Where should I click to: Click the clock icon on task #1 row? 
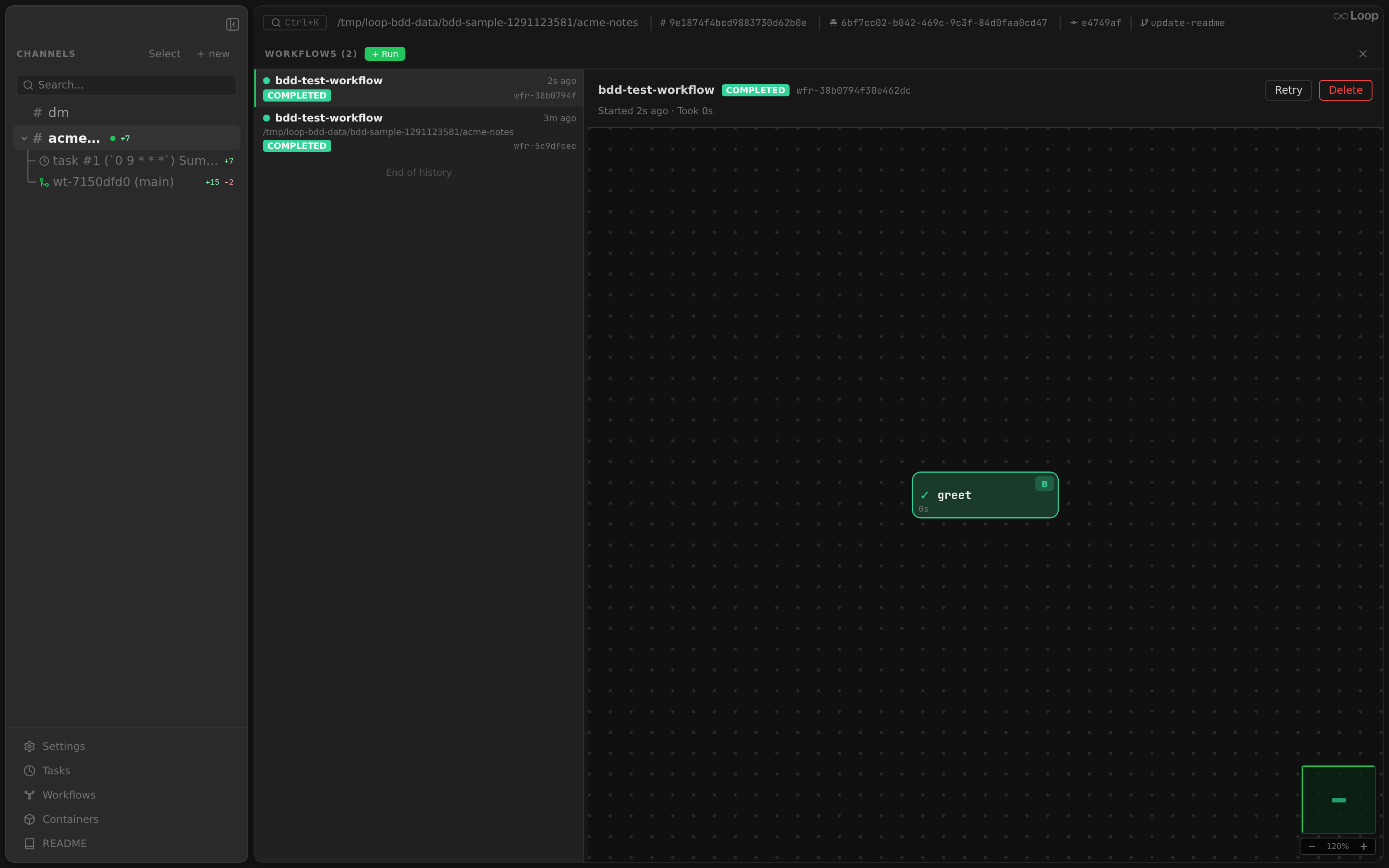coord(44,161)
